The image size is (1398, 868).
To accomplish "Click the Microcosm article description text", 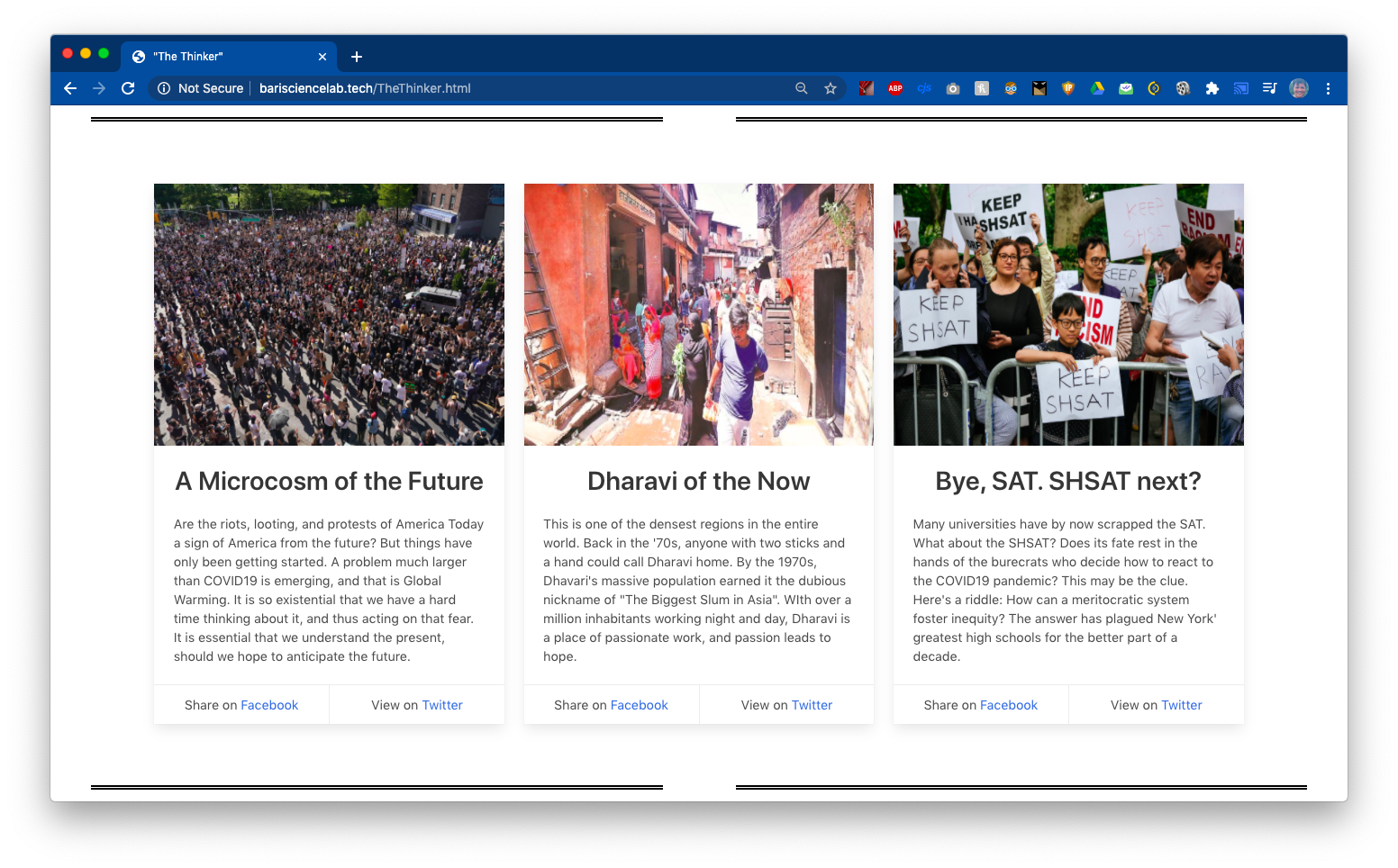I will (x=329, y=590).
